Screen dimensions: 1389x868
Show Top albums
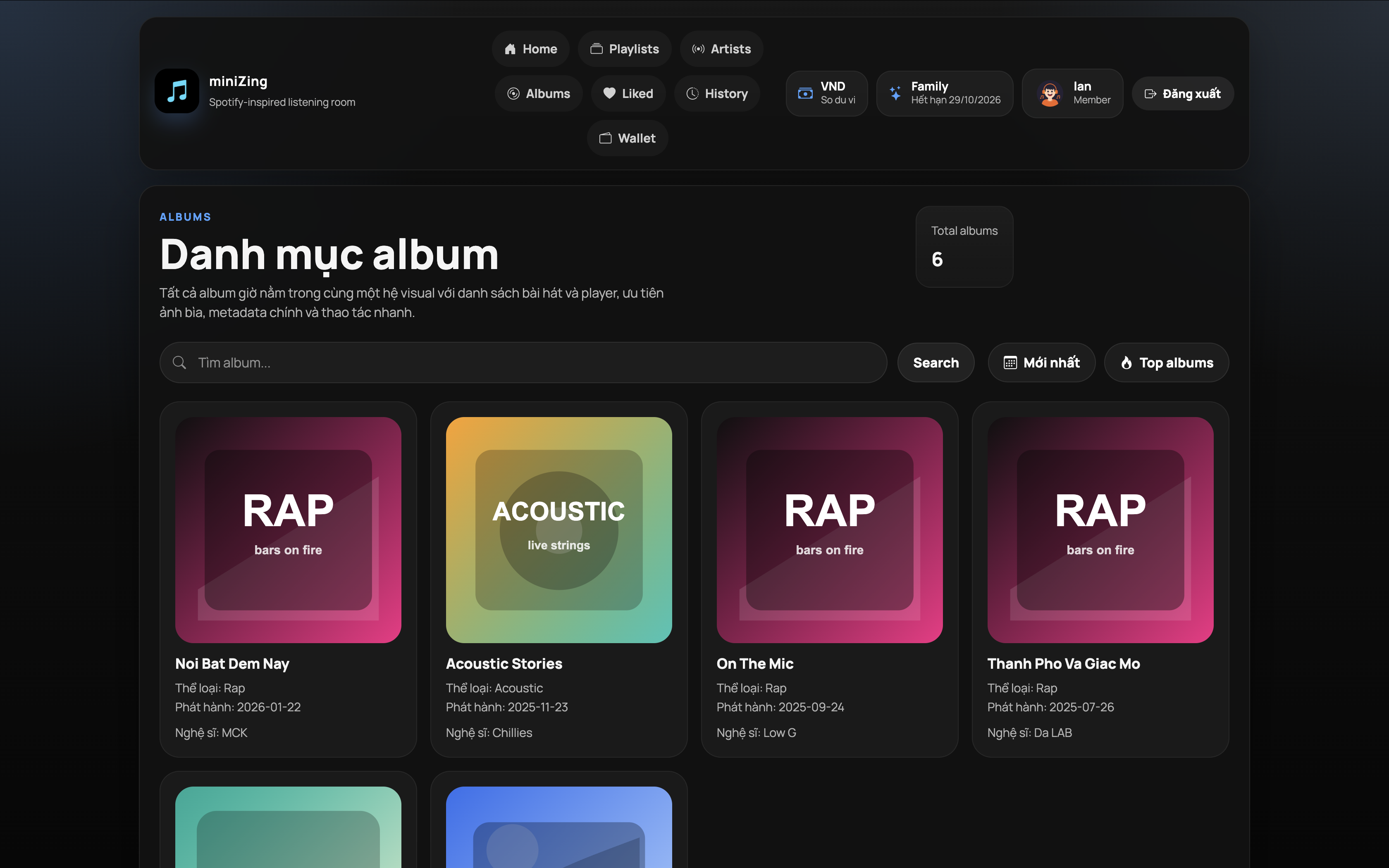point(1166,363)
